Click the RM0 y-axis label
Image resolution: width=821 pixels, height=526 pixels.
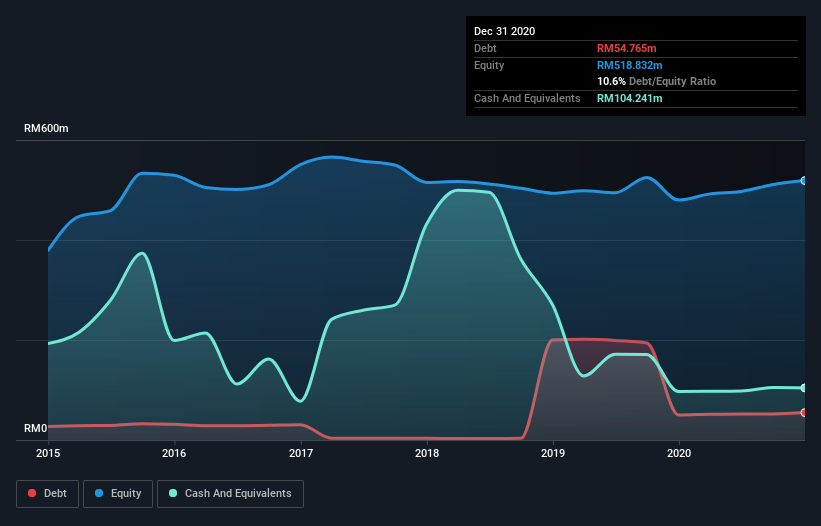click(x=36, y=428)
